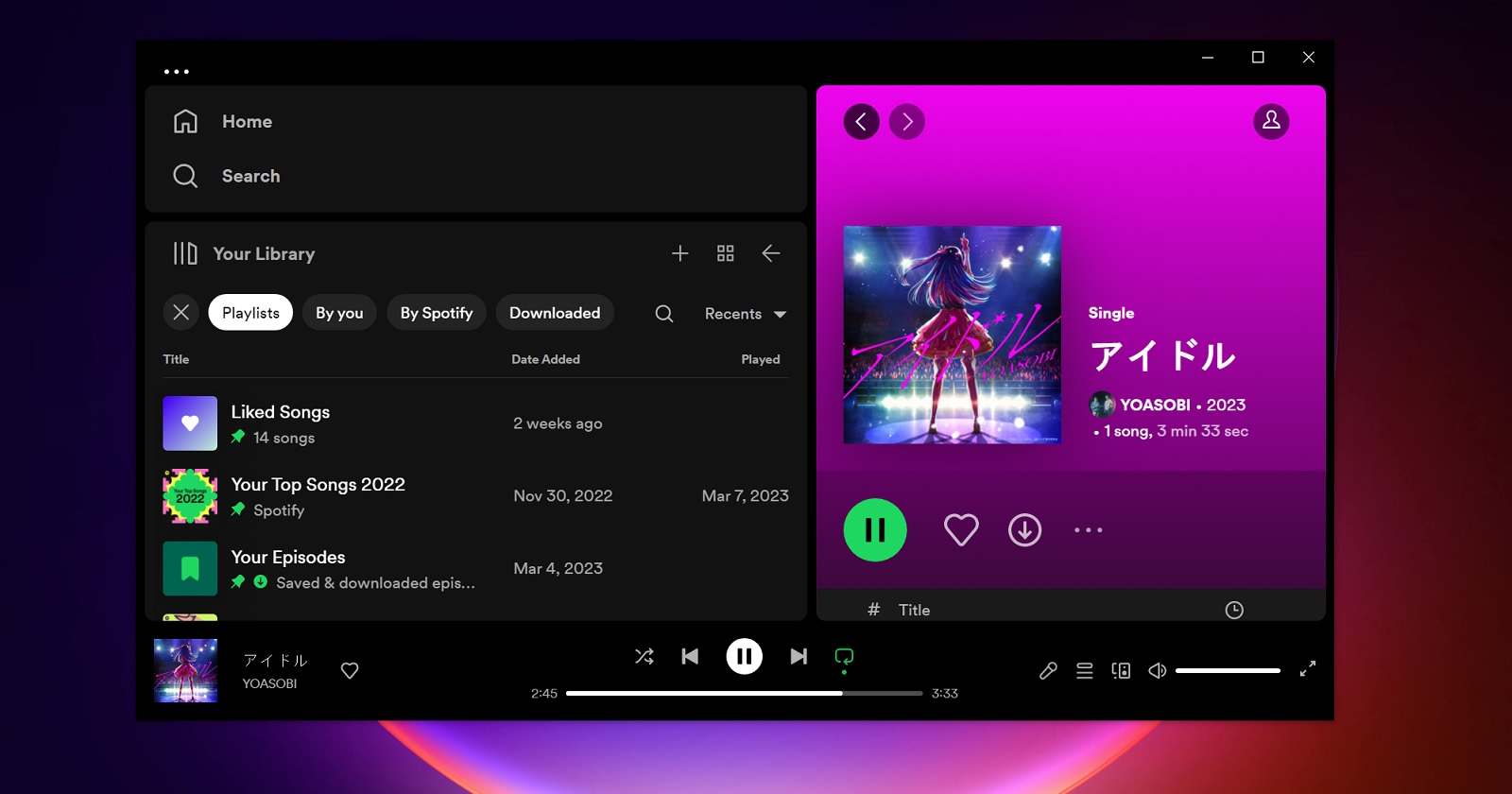Viewport: 1512px width, 794px height.
Task: Toggle repeat mode
Action: (x=844, y=658)
